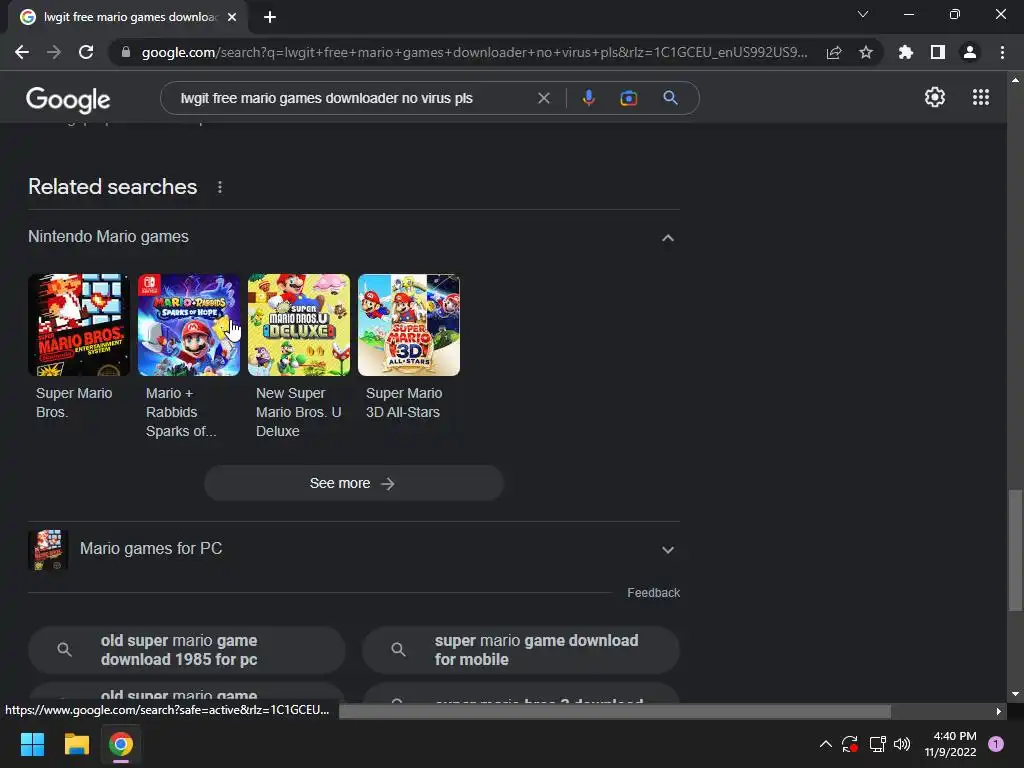Click the Super Mario 3D All-Stars label
Screen dimensions: 1024x768
coord(404,402)
